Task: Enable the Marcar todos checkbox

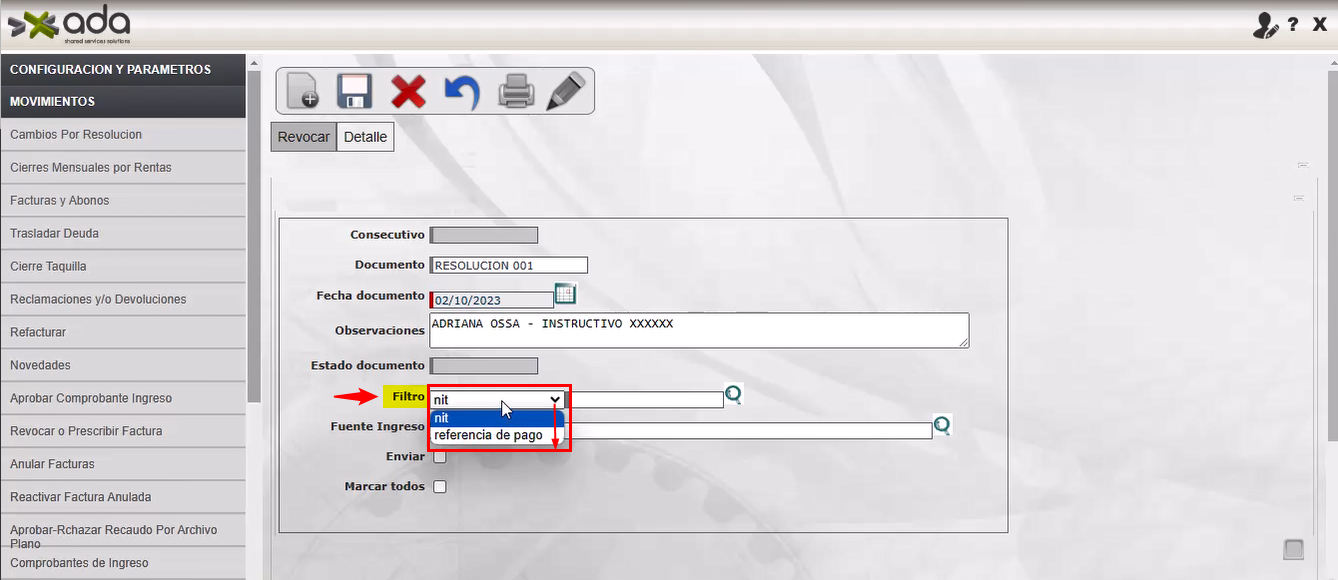Action: (x=439, y=487)
